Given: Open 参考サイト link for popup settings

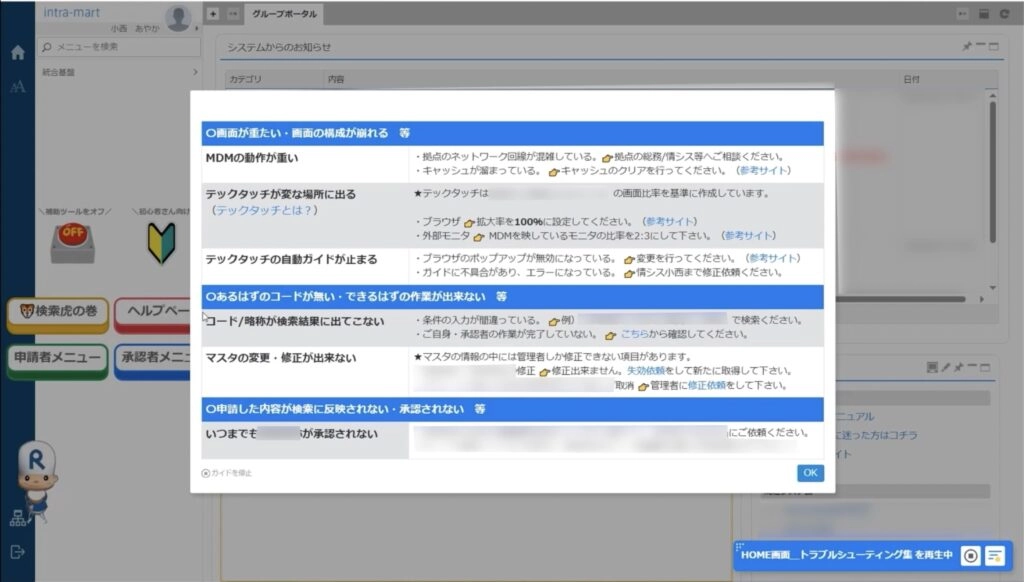Looking at the screenshot, I should click(x=773, y=258).
